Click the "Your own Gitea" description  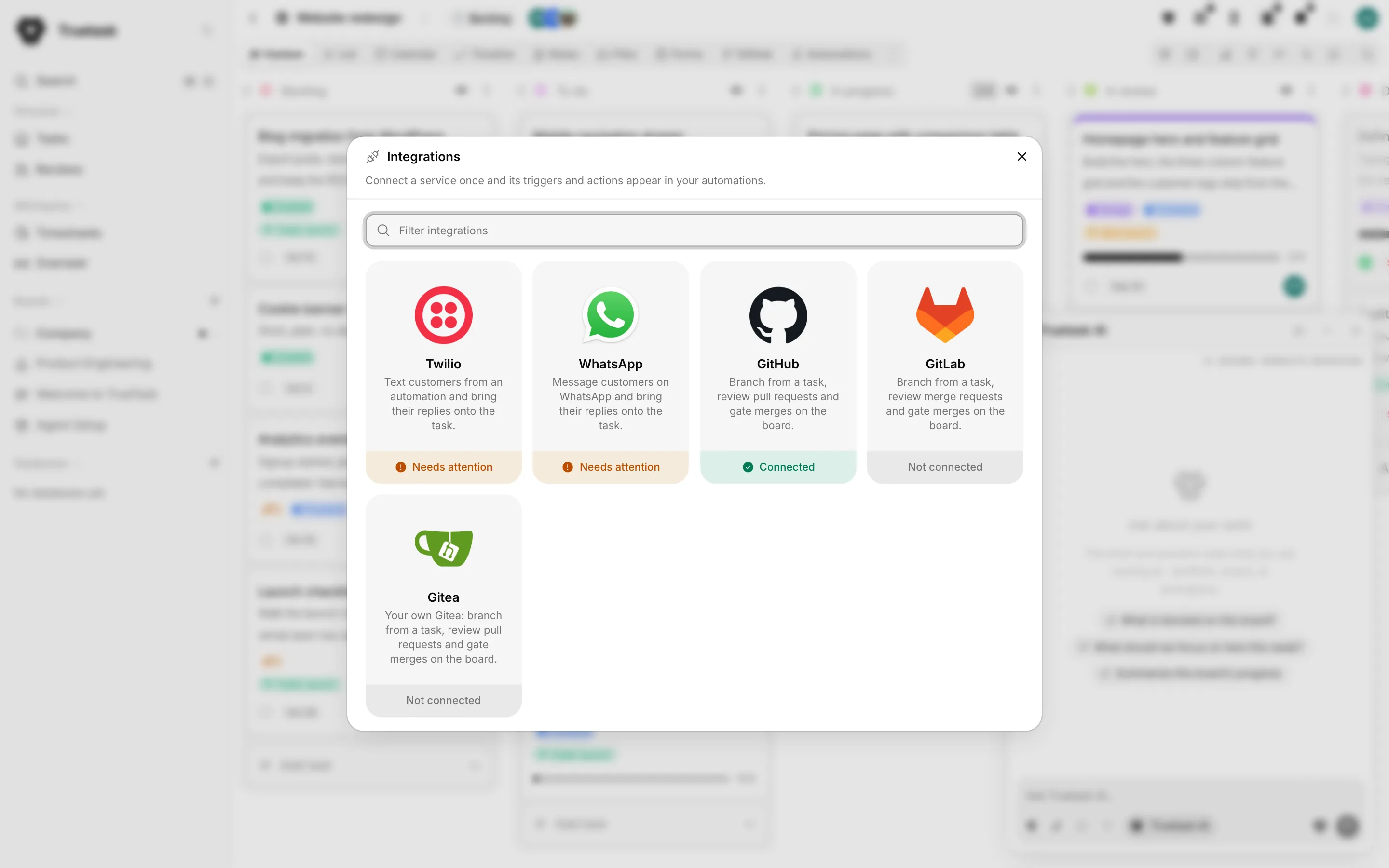(443, 637)
